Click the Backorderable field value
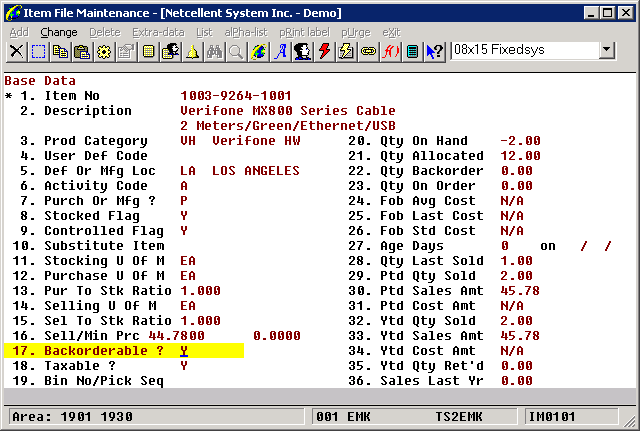Image resolution: width=640 pixels, height=431 pixels. pyautogui.click(x=184, y=351)
